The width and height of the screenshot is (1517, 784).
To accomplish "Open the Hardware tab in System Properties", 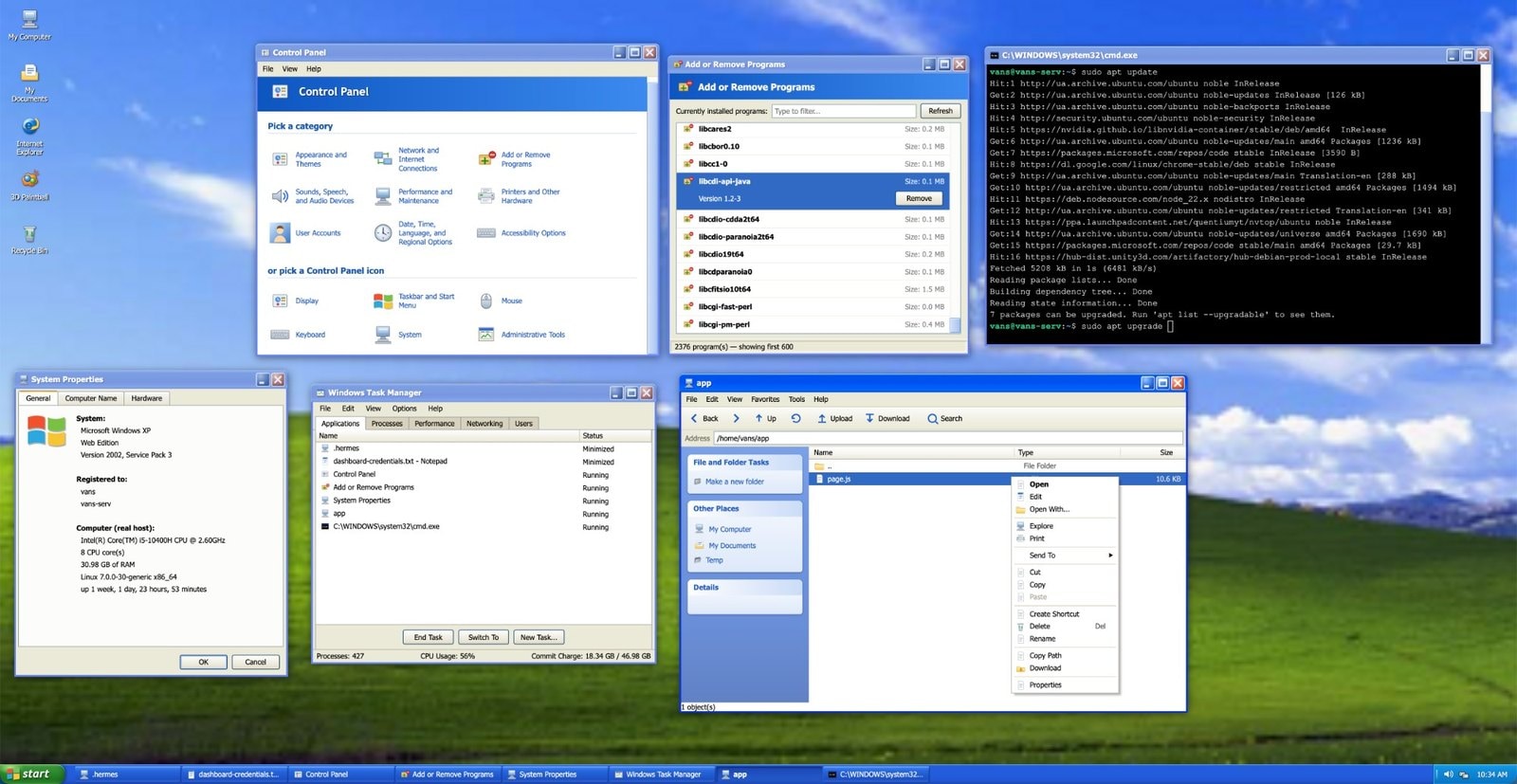I will tap(147, 398).
